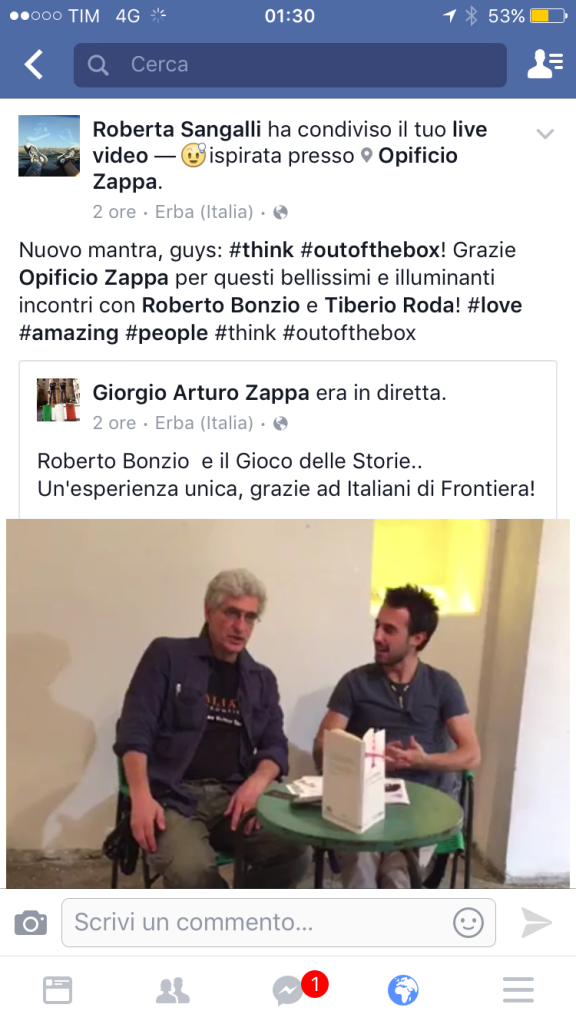Open the Tiberio Roda tagged name
The image size is (576, 1024).
pyautogui.click(x=389, y=305)
